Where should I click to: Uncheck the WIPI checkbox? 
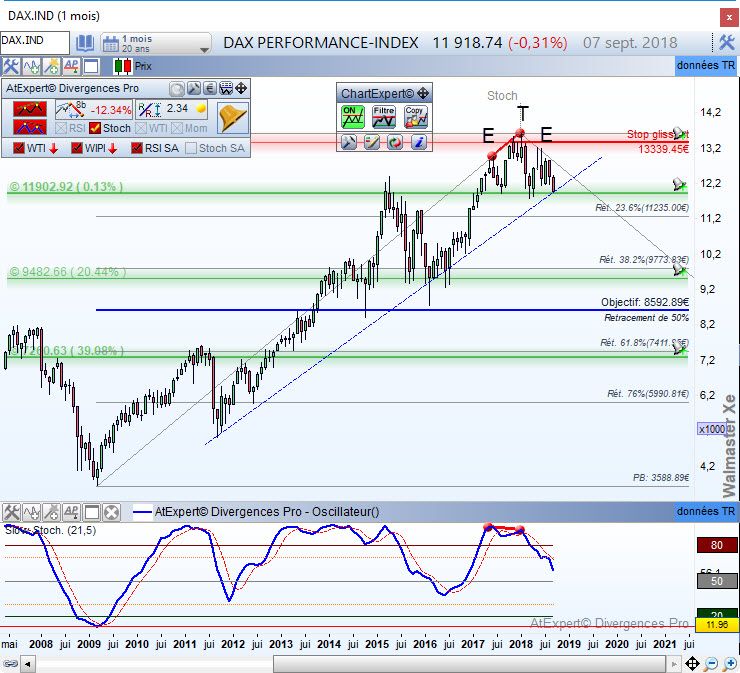coord(77,148)
